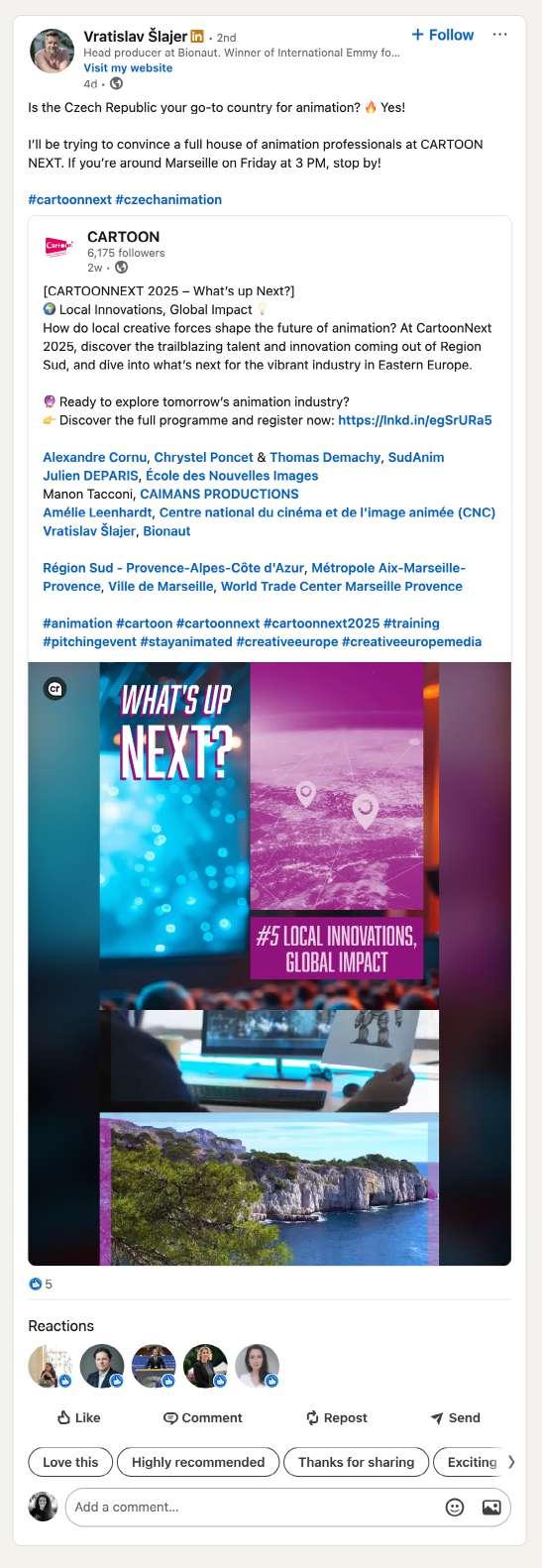Image resolution: width=542 pixels, height=1568 pixels.
Task: Open the last reactor's profile avatar
Action: pyautogui.click(x=257, y=1366)
